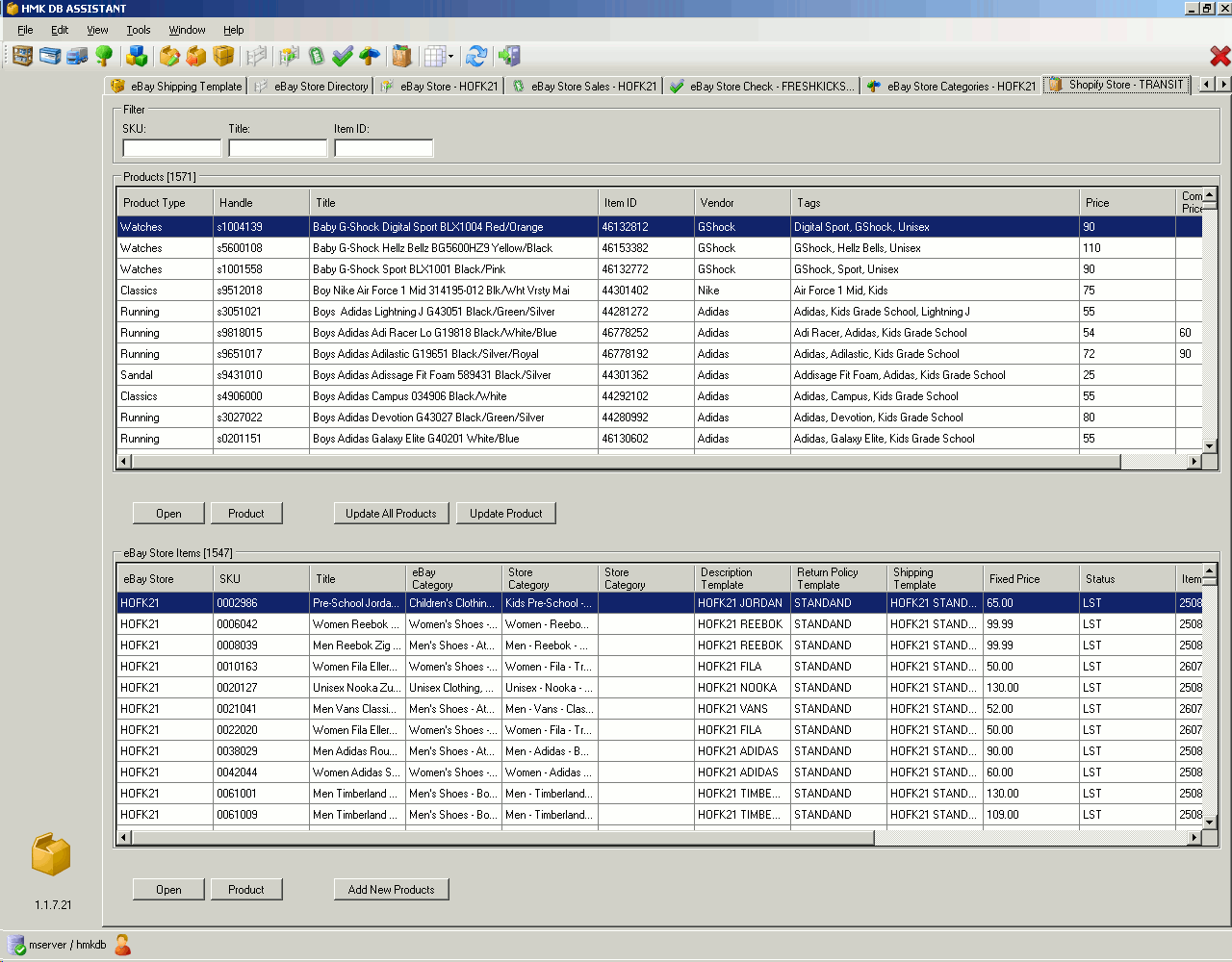The width and height of the screenshot is (1232, 962).
Task: Switch to eBay Shipping Template tab
Action: tap(176, 86)
